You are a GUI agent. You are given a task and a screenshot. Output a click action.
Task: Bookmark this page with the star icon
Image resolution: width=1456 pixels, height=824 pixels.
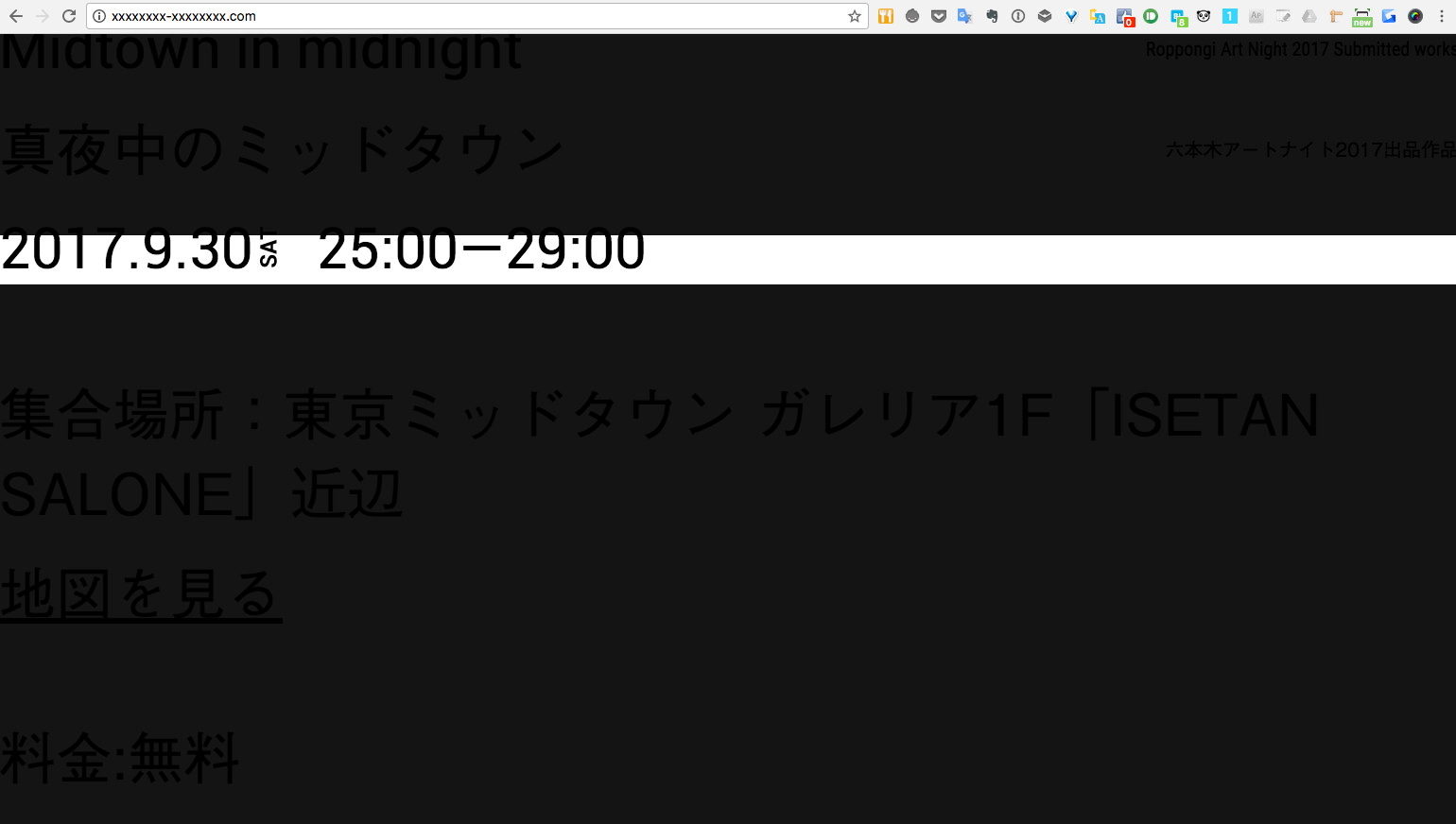coord(855,16)
